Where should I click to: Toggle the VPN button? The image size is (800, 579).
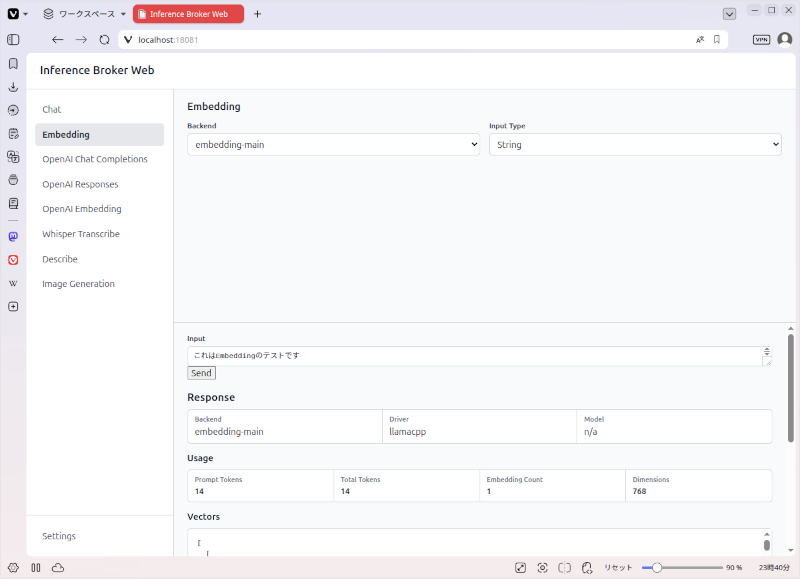(761, 40)
